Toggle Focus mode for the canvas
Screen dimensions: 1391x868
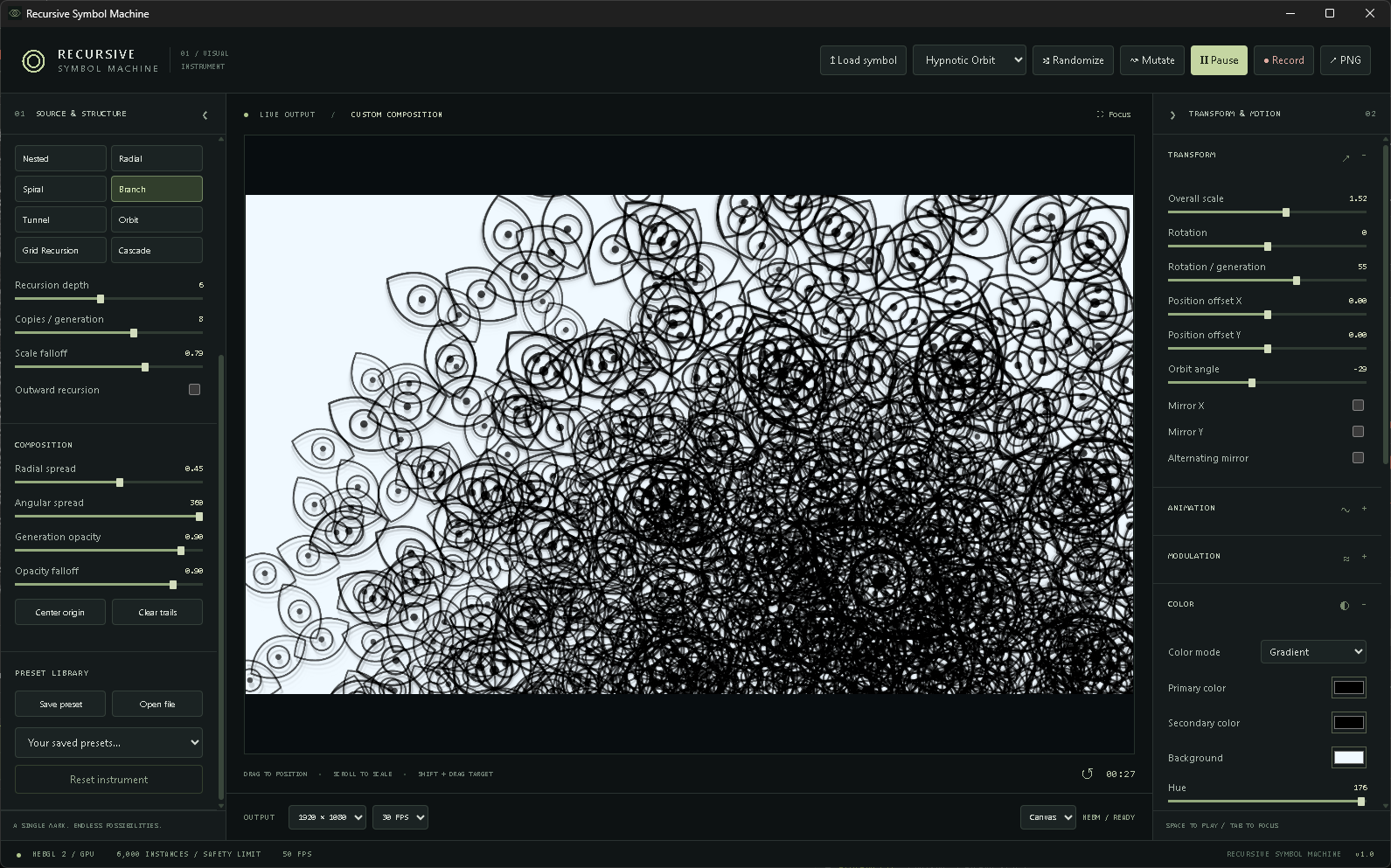coord(1113,115)
